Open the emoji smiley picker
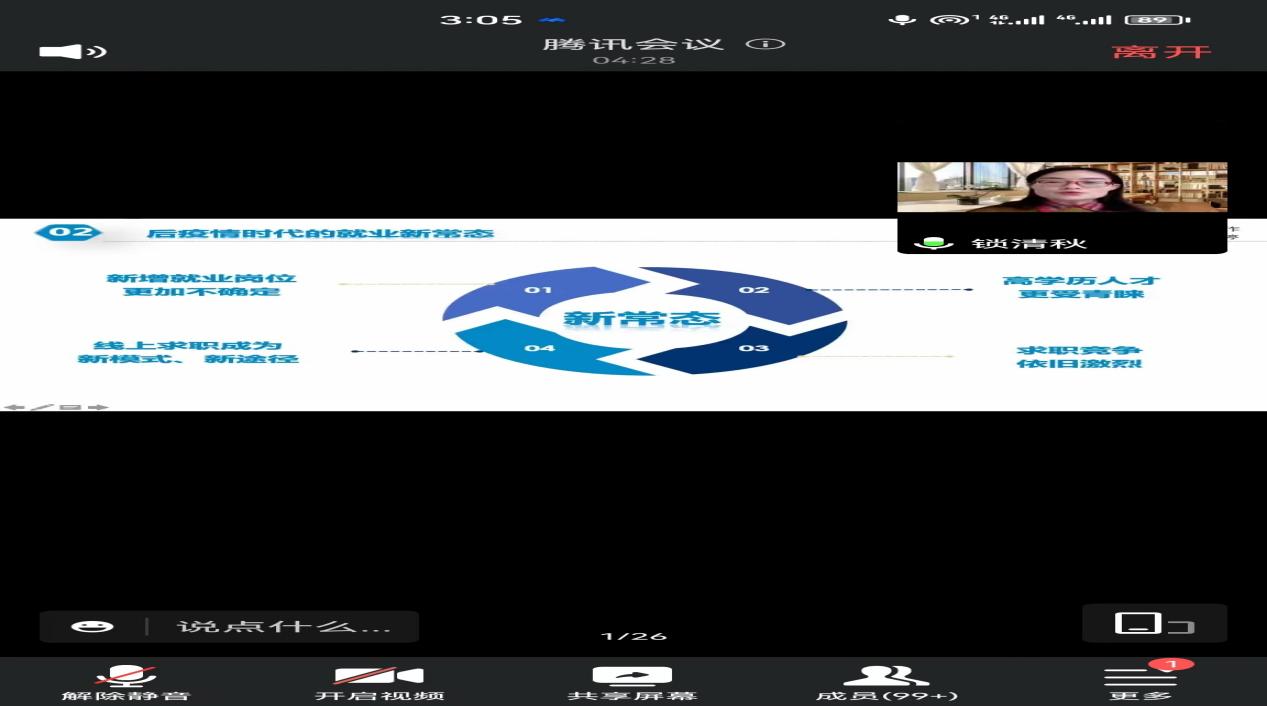Image resolution: width=1267 pixels, height=706 pixels. pyautogui.click(x=92, y=627)
